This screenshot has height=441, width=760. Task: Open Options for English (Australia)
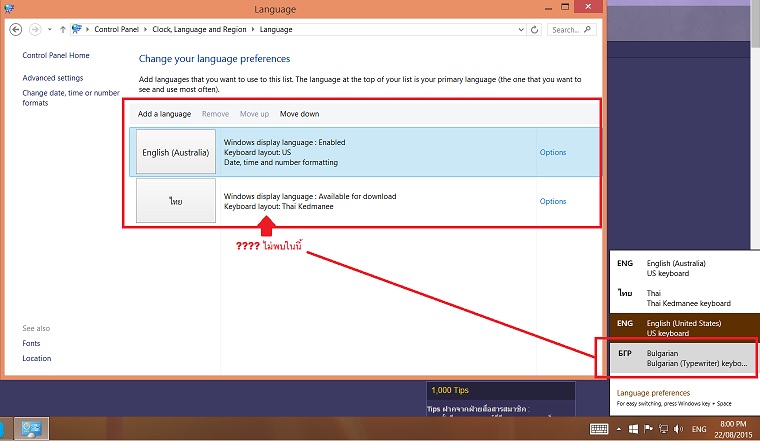coord(553,152)
